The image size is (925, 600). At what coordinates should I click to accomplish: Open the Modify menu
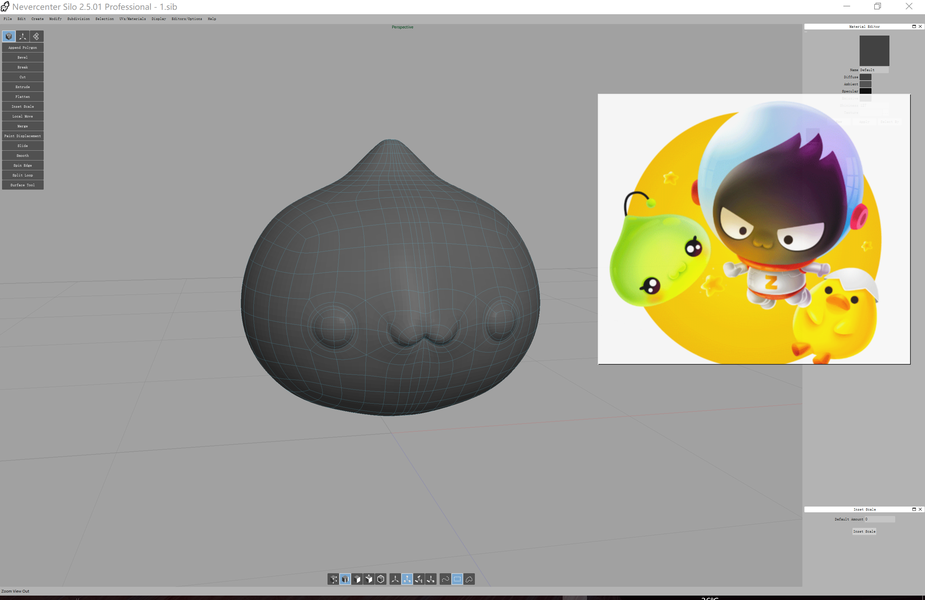click(55, 19)
